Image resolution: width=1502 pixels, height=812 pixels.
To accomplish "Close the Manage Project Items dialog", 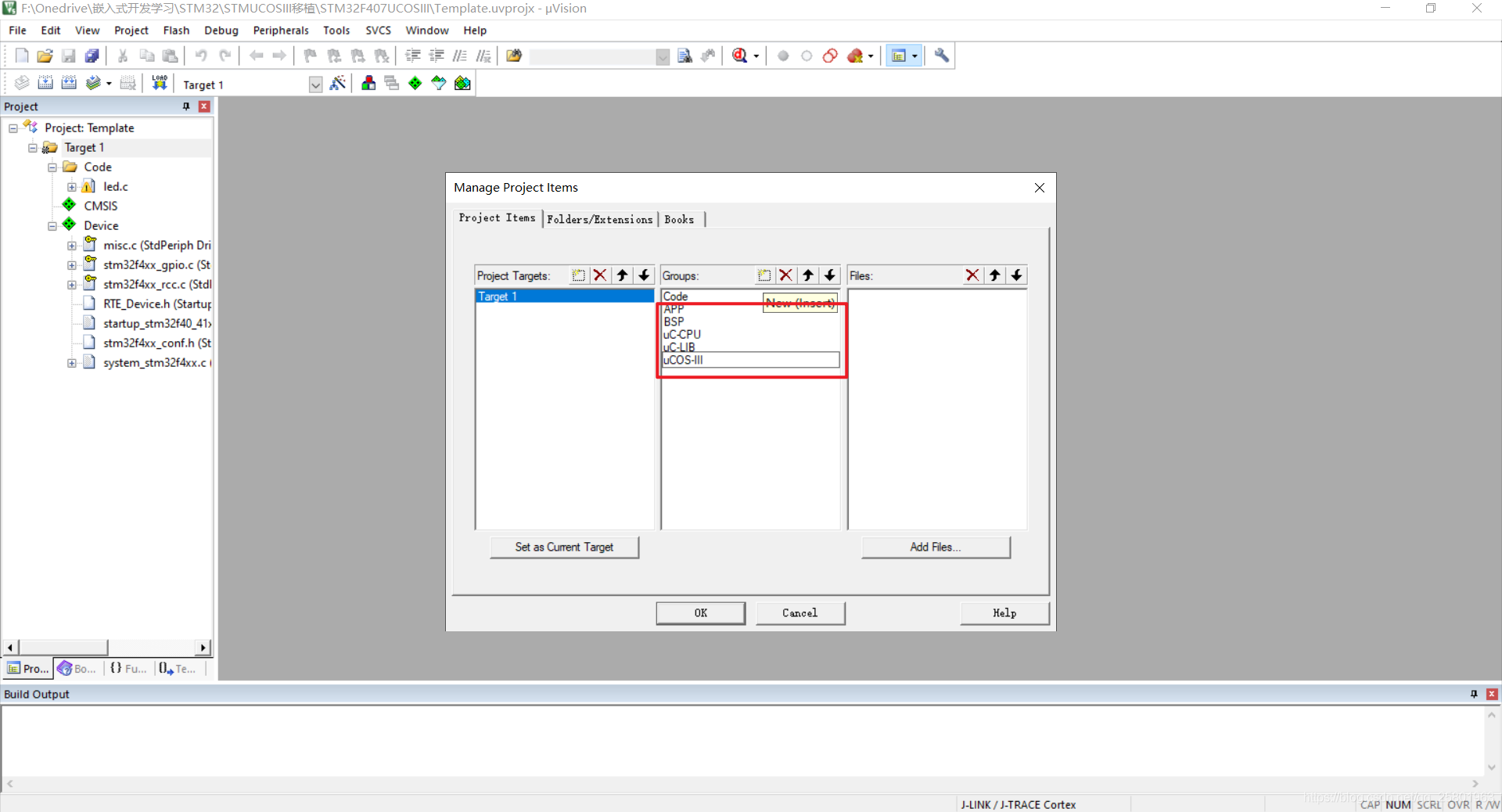I will pyautogui.click(x=1040, y=188).
